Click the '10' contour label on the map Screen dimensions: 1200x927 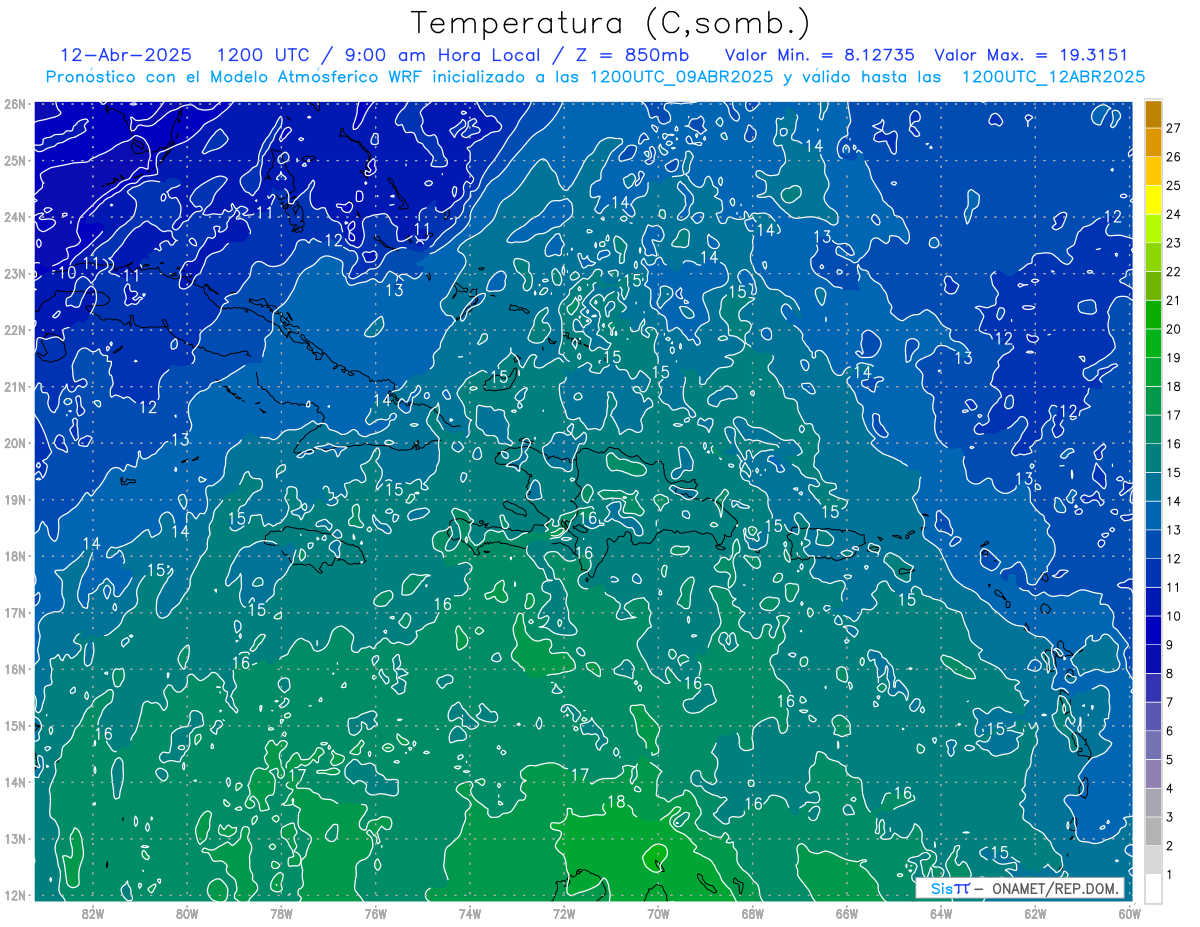point(67,272)
